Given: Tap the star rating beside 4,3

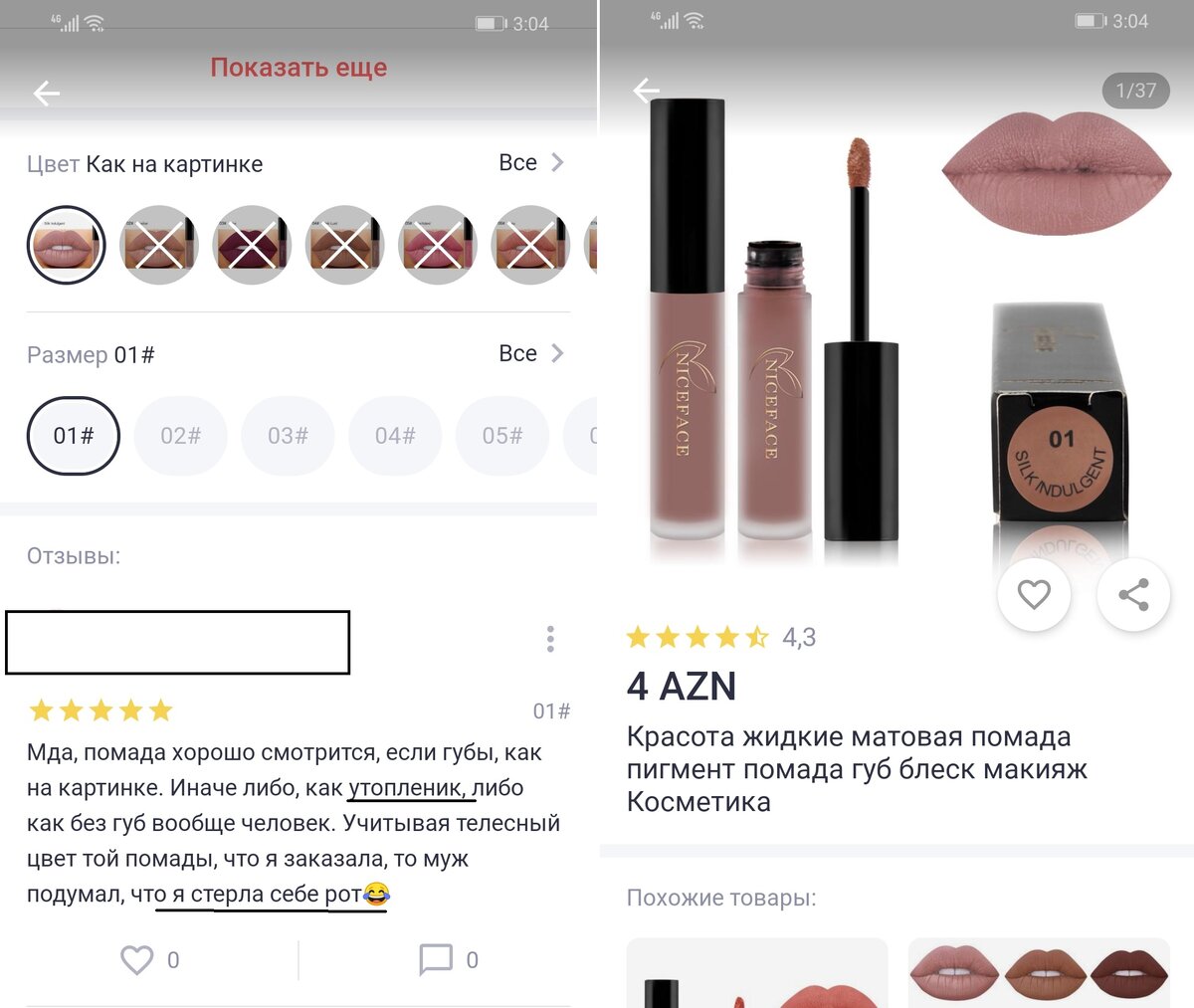Looking at the screenshot, I should click(x=697, y=637).
